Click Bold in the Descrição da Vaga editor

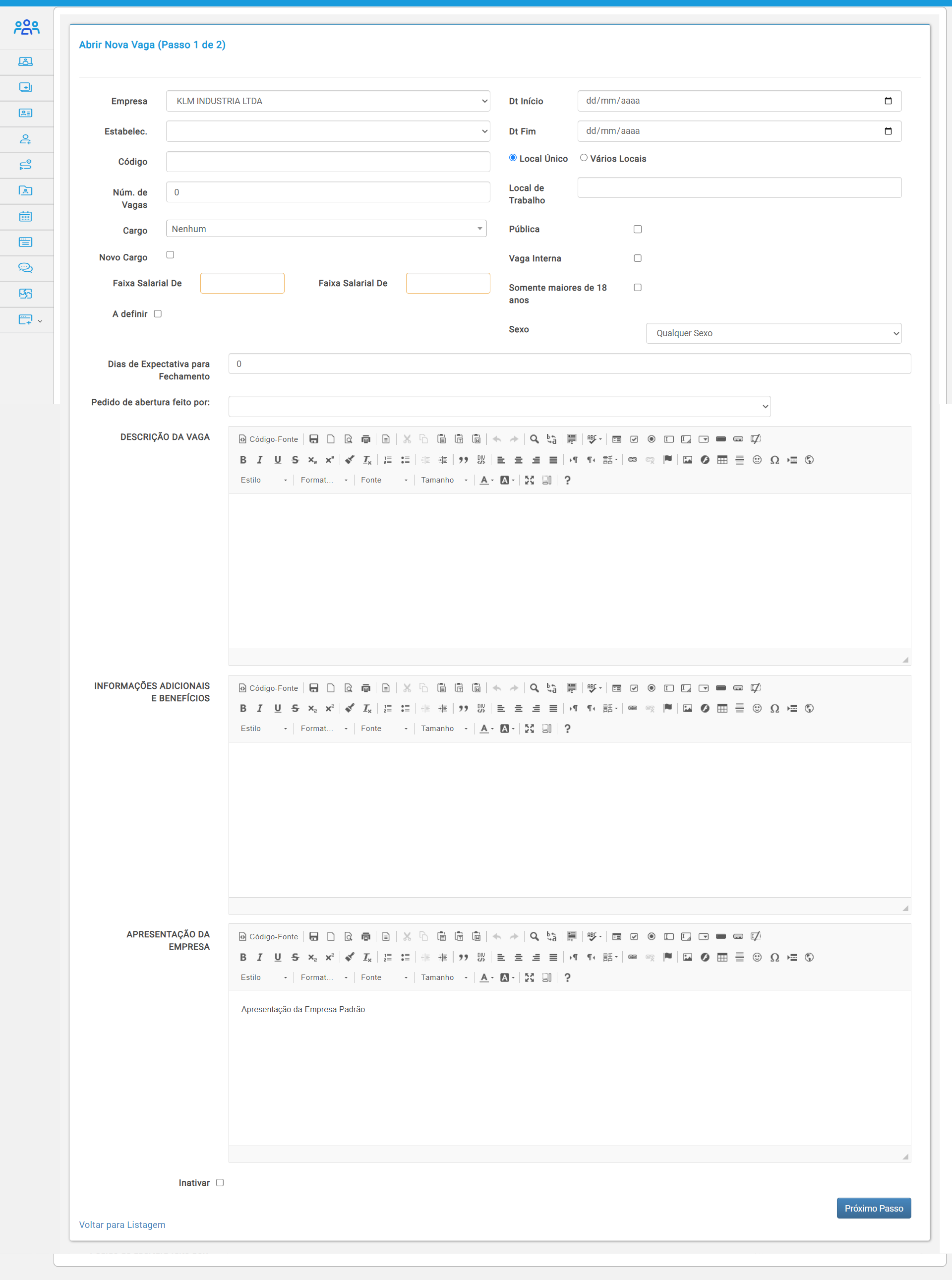[x=242, y=460]
